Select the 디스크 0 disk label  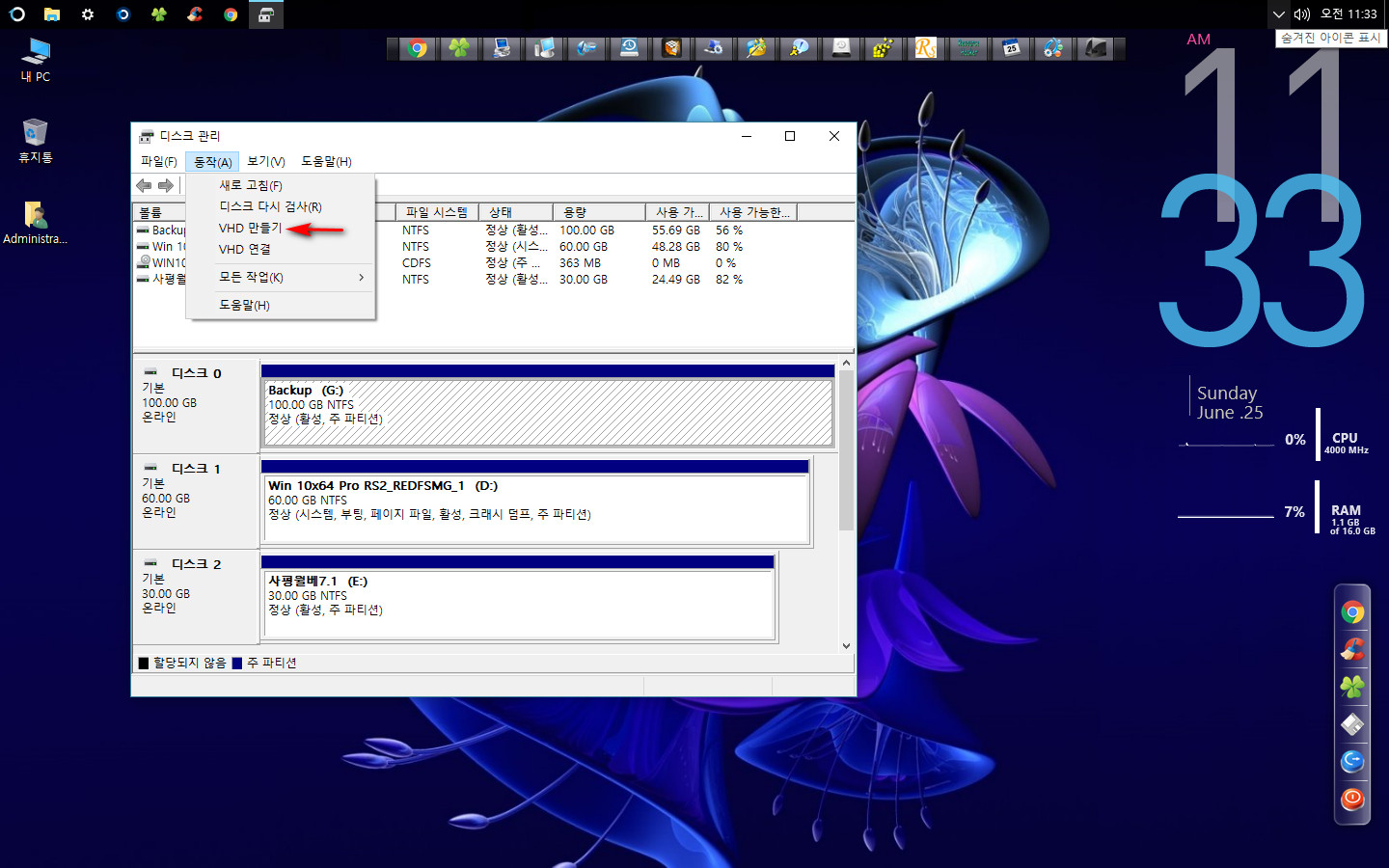point(196,373)
